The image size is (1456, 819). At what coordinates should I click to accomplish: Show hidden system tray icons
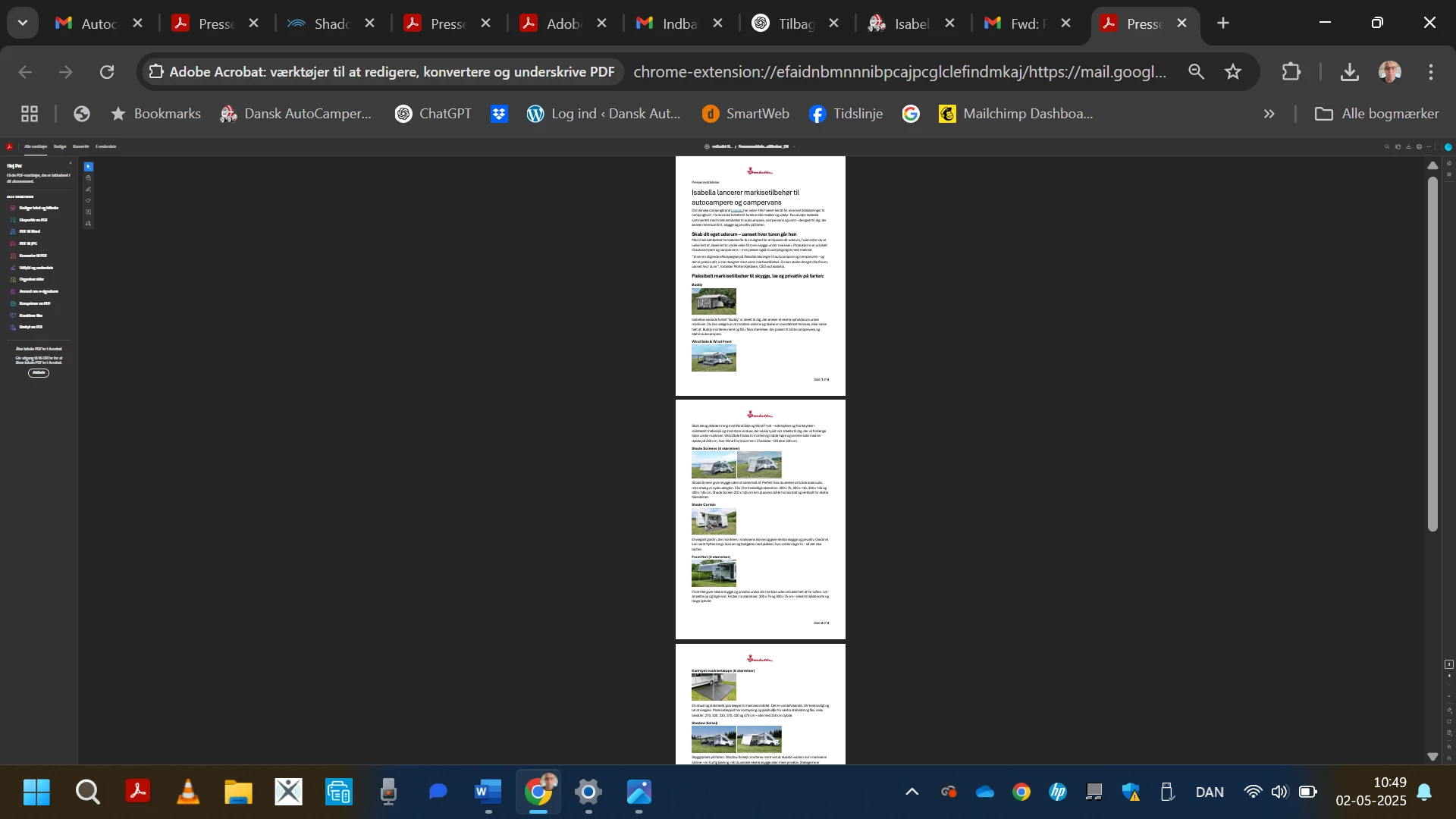[x=912, y=792]
